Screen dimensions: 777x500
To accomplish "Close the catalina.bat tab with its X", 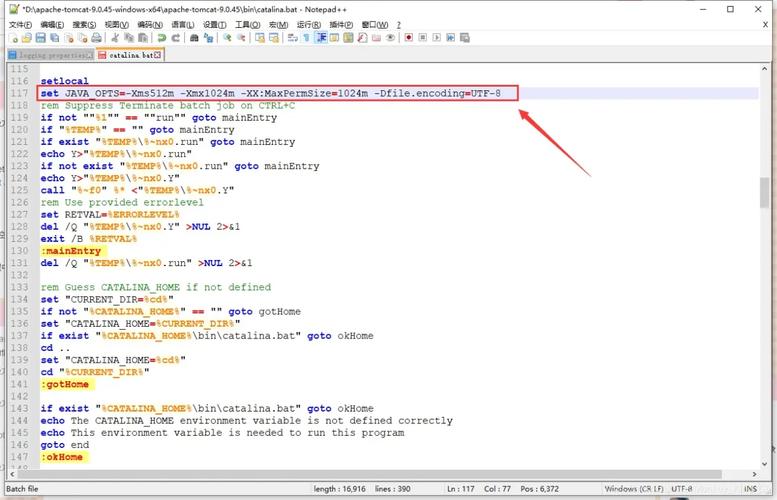I will (x=158, y=55).
